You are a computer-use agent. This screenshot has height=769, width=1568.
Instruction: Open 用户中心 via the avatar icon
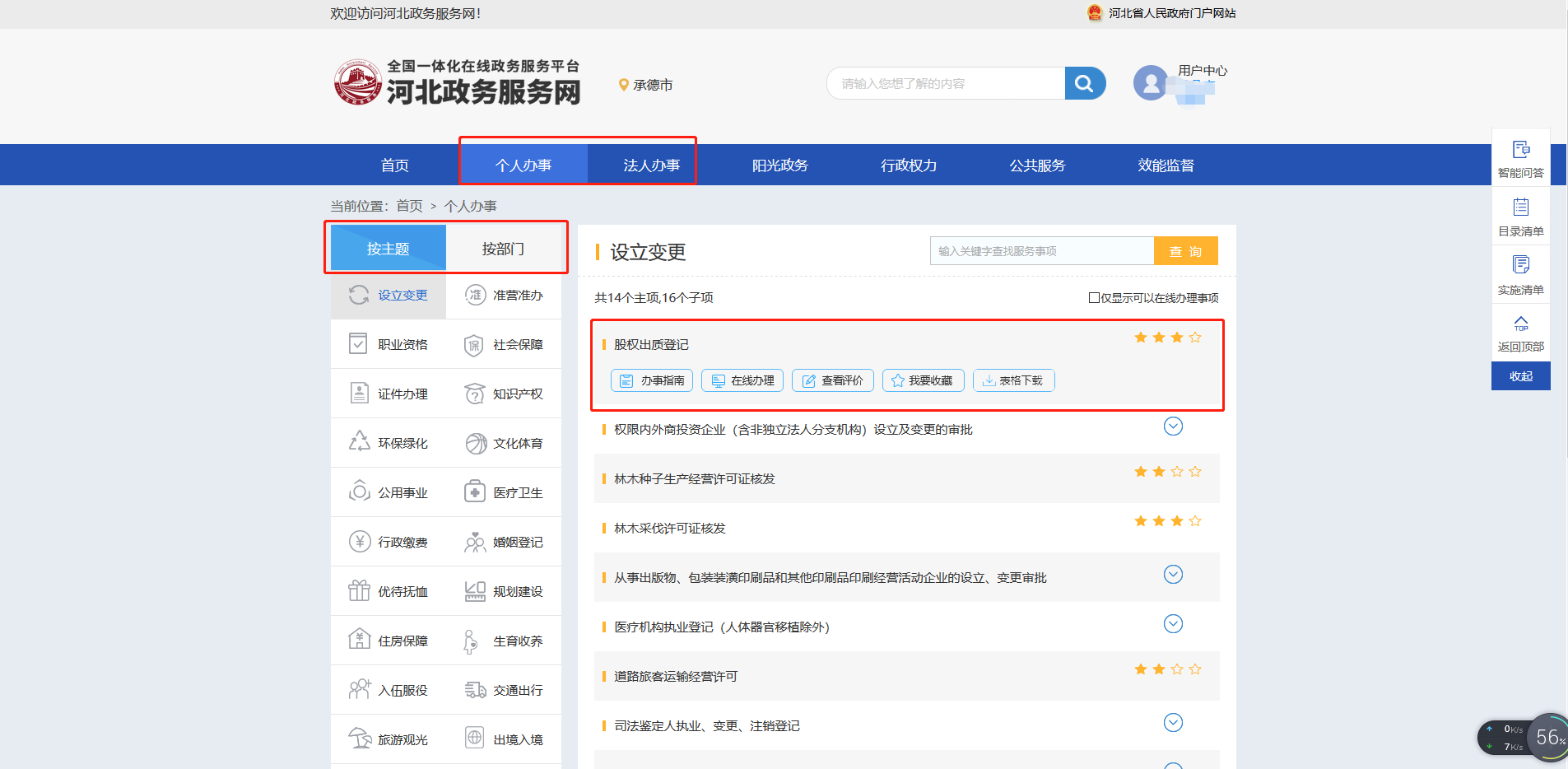(x=1151, y=82)
